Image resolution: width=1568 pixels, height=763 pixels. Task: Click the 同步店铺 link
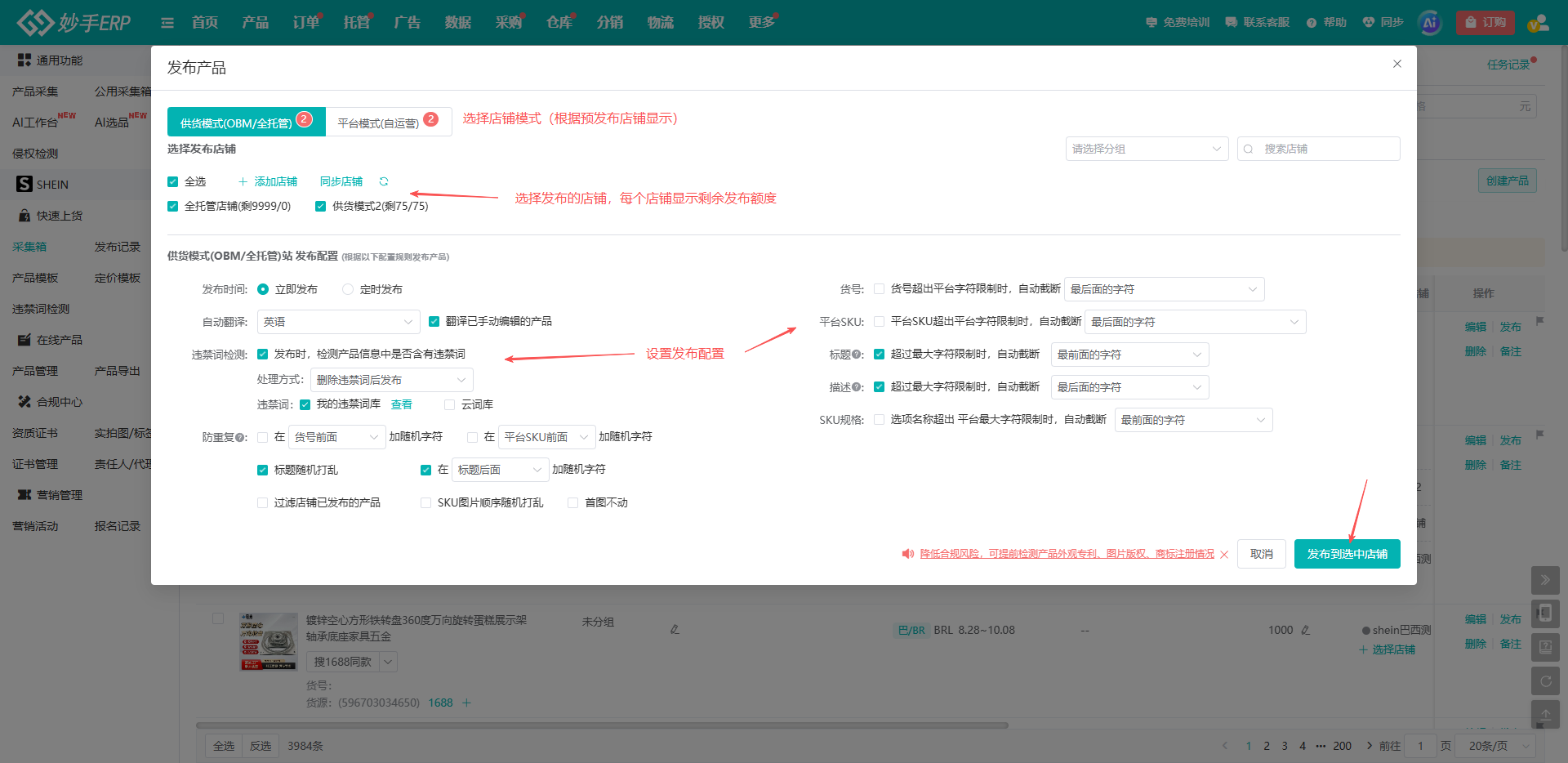coord(341,181)
